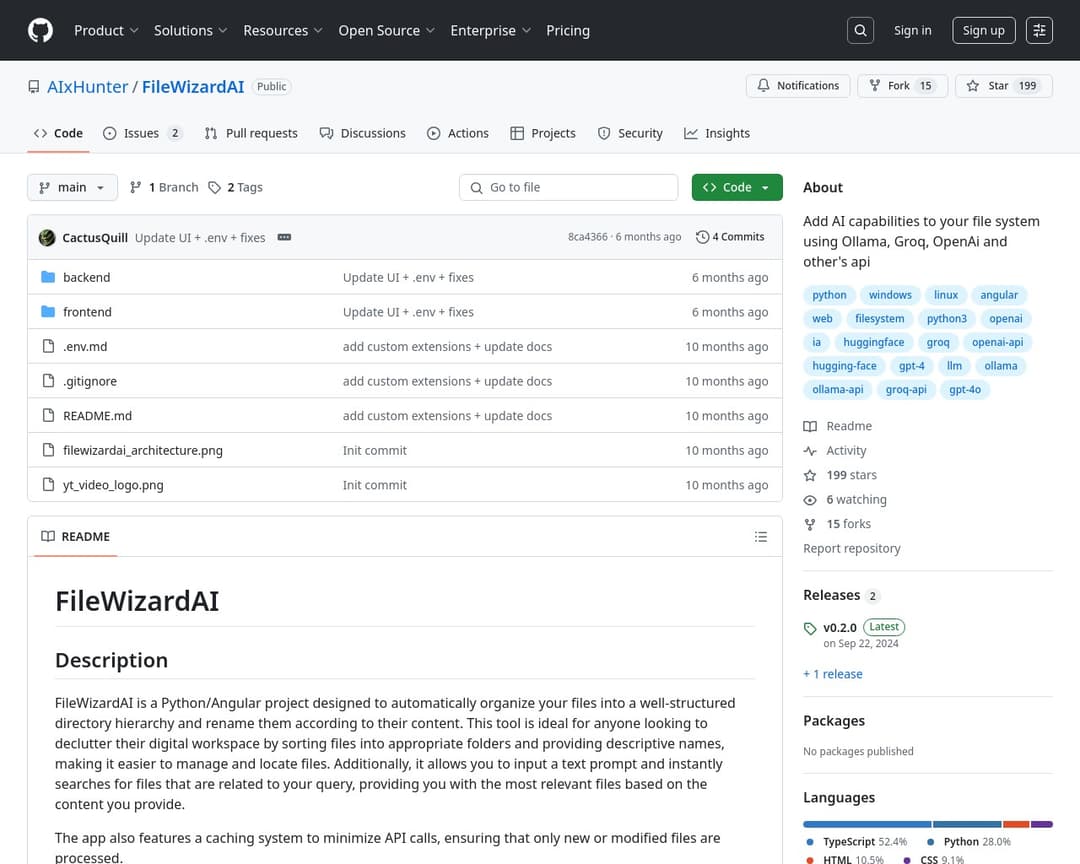Viewport: 1080px width, 864px height.
Task: Click the file icon beside .env.md
Action: pos(48,346)
